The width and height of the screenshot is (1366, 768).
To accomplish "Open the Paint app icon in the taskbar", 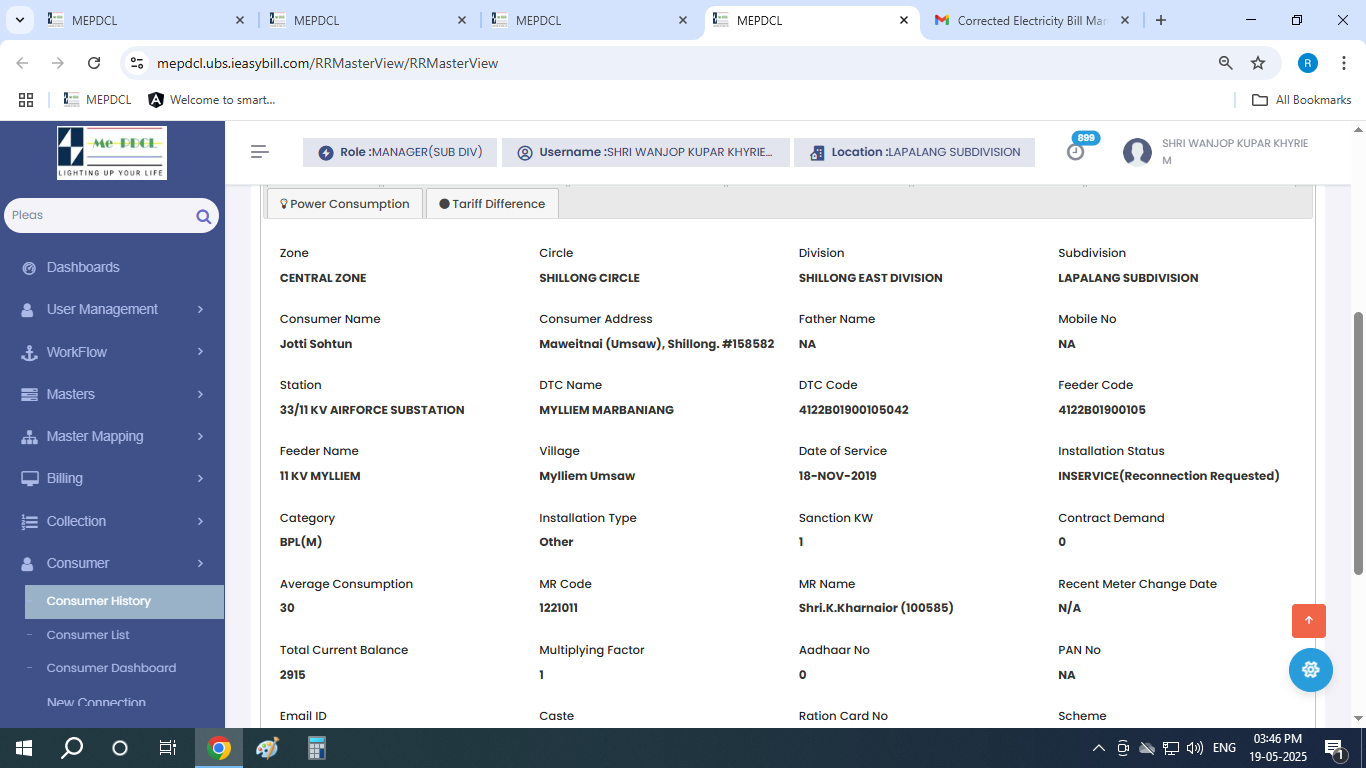I will click(267, 748).
